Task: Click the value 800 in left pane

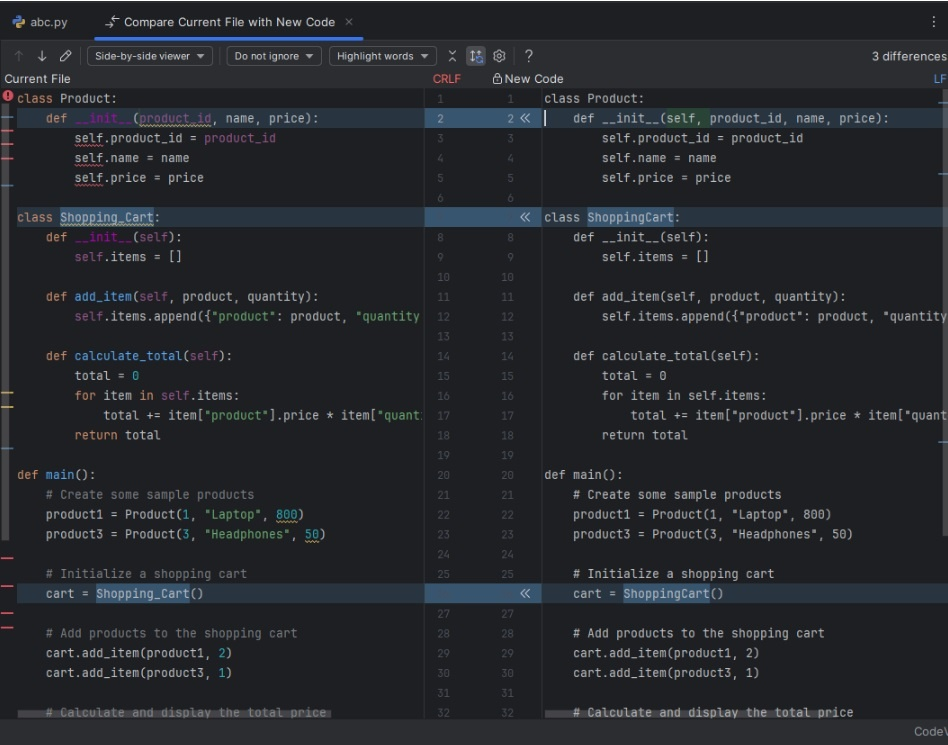Action: (x=287, y=515)
